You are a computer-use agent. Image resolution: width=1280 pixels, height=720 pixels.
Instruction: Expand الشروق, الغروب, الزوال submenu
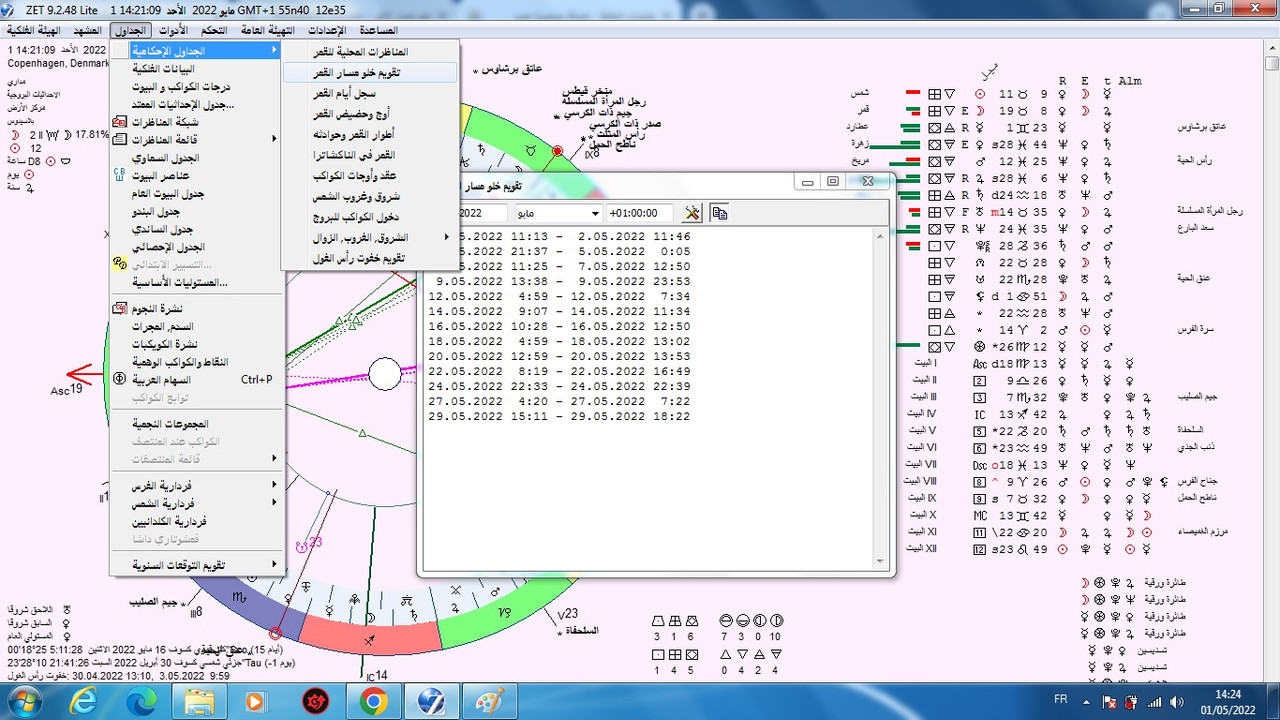(x=369, y=238)
